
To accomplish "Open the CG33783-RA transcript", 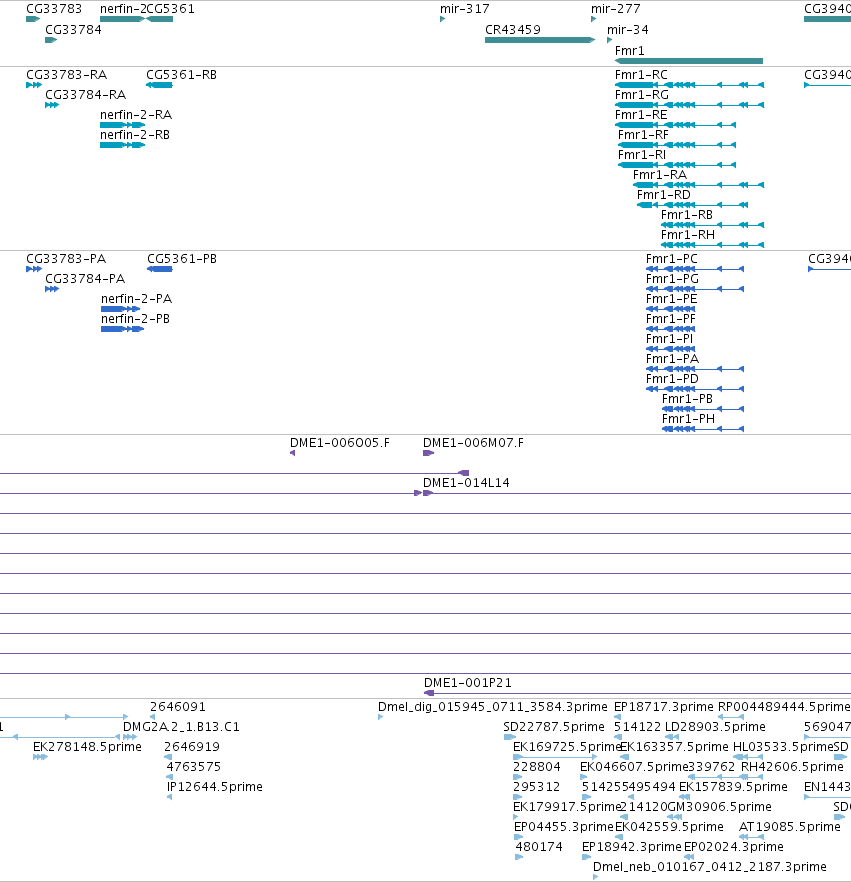I will pyautogui.click(x=34, y=85).
